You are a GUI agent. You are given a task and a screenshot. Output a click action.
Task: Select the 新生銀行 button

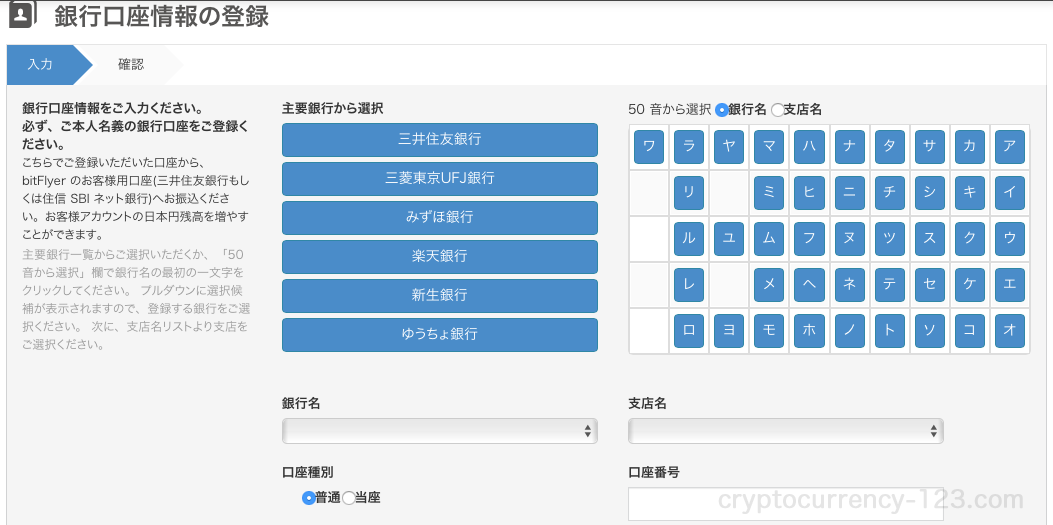pos(440,295)
